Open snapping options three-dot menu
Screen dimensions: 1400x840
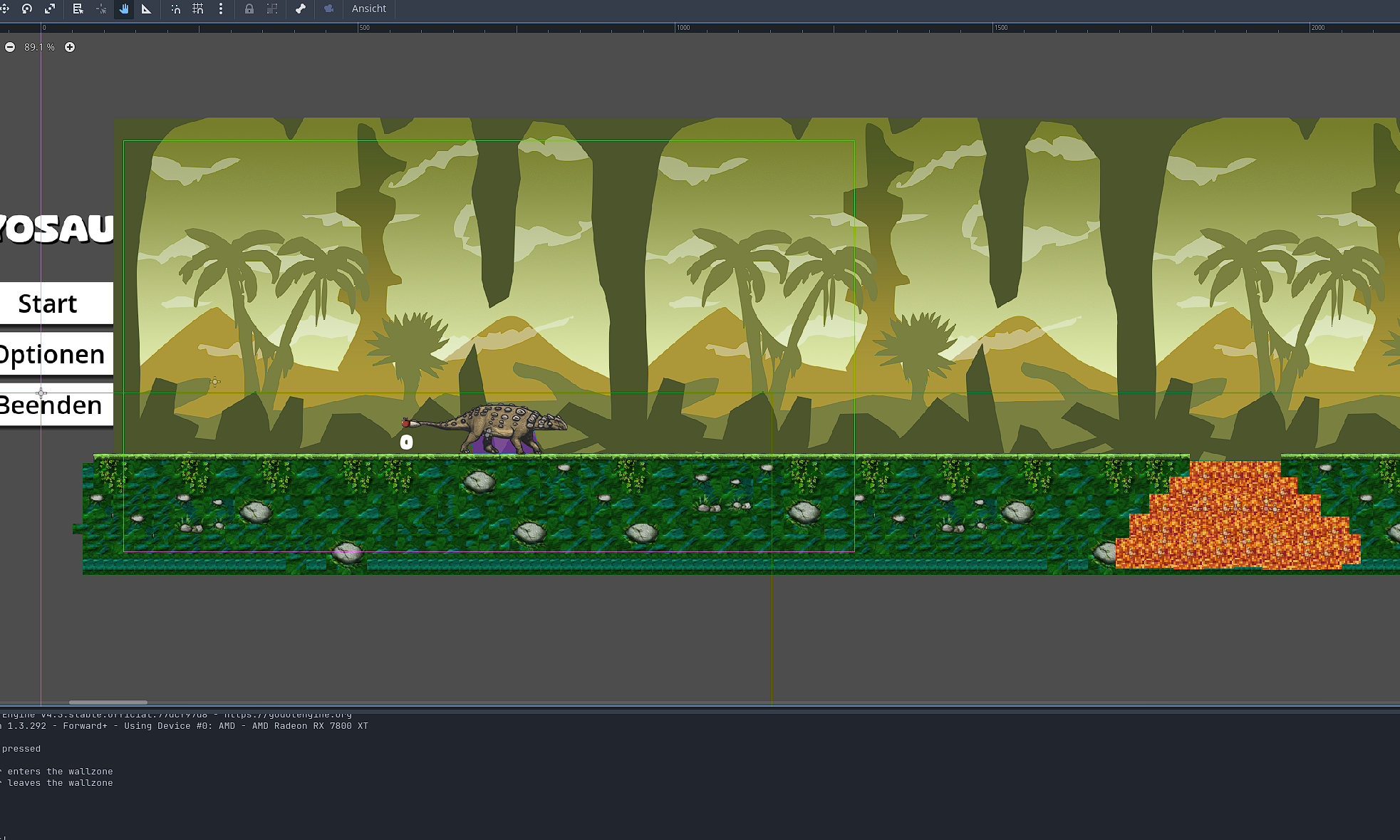pos(221,9)
